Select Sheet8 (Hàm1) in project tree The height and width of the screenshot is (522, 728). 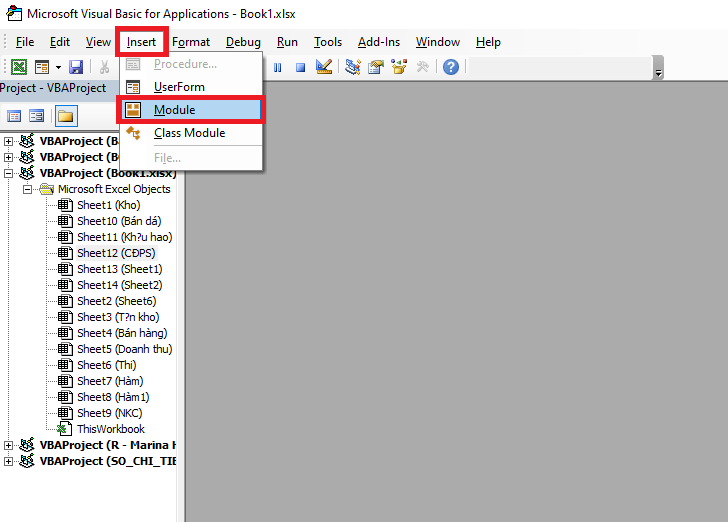pos(113,398)
